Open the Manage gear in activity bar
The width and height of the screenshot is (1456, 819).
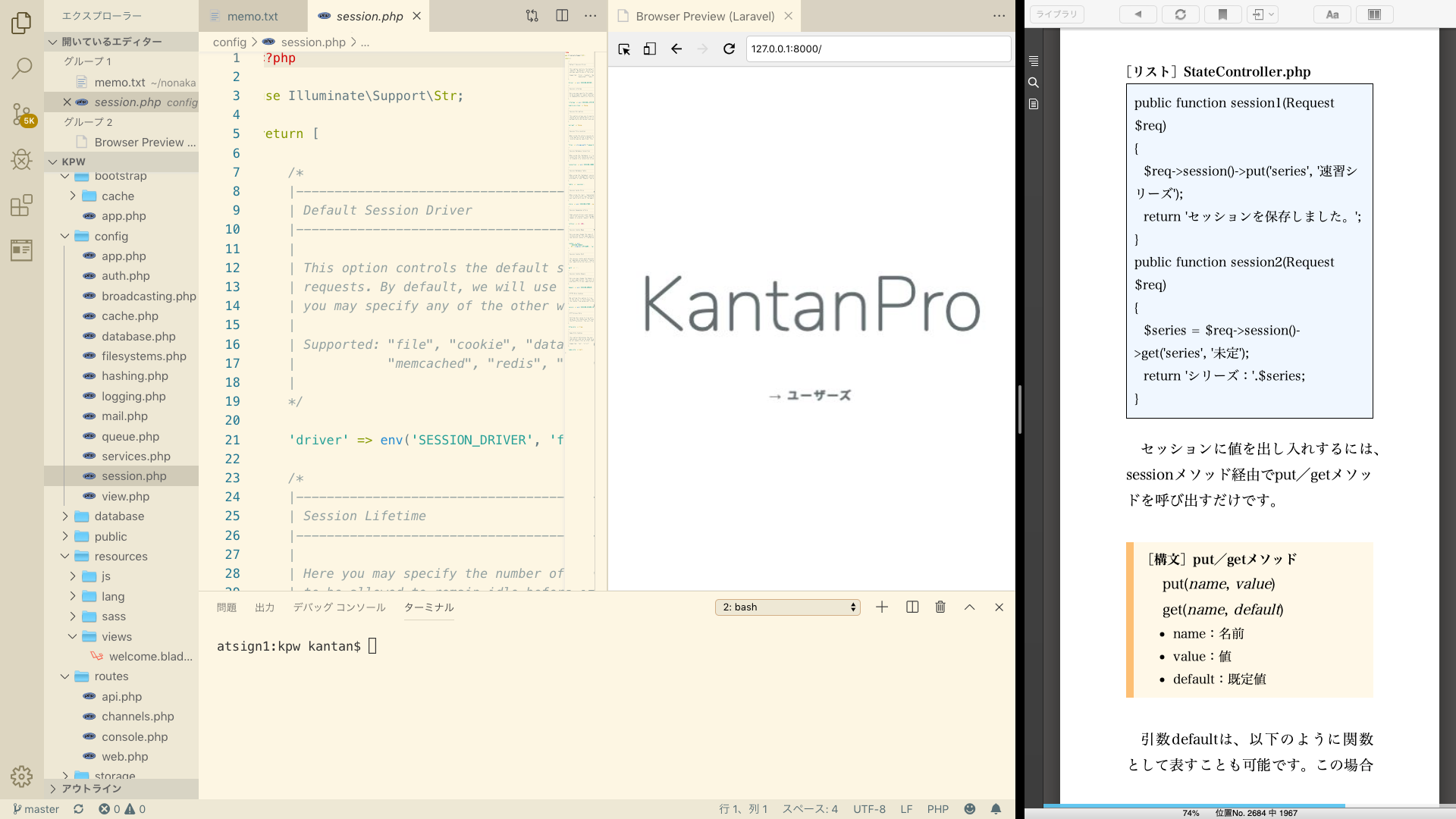point(21,776)
